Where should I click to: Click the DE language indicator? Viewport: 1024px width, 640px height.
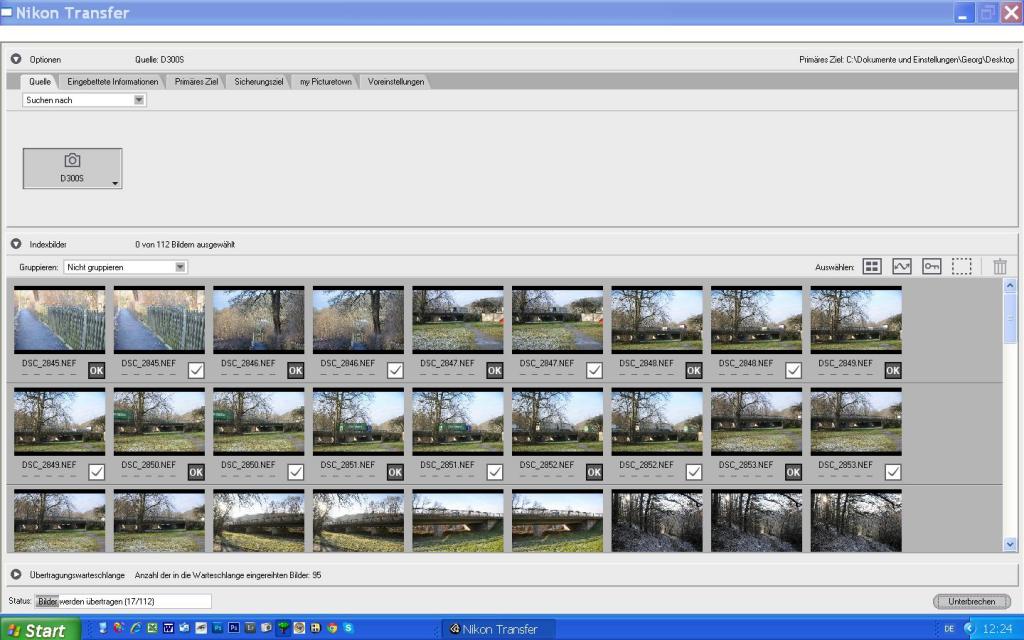click(949, 629)
